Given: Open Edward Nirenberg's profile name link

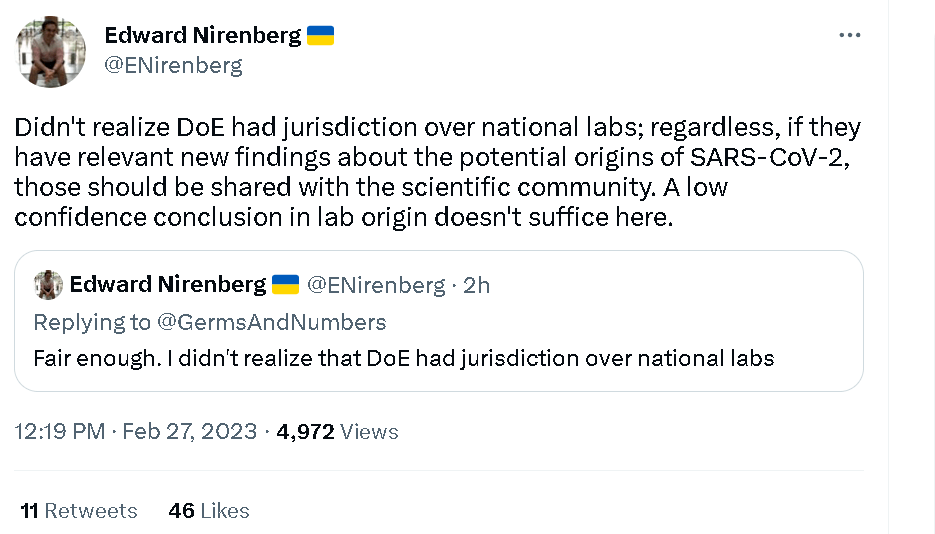Looking at the screenshot, I should coord(203,35).
